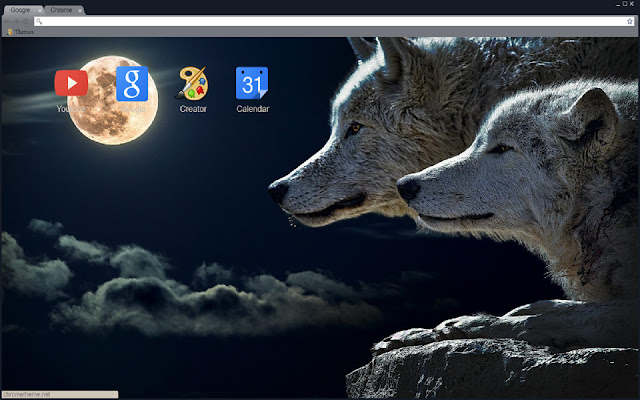This screenshot has height=400, width=640.
Task: Click the forward navigation arrow
Action: point(16,20)
